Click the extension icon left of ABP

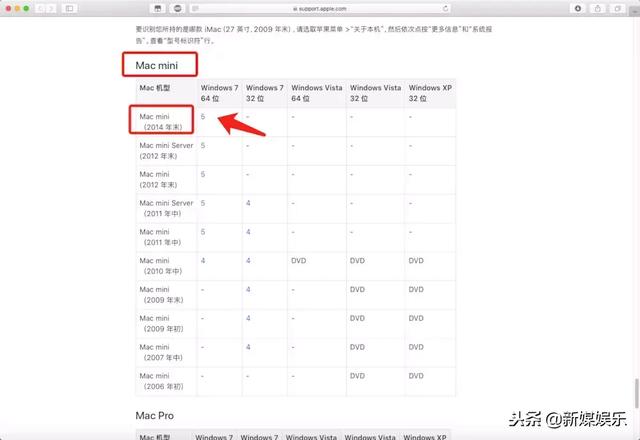(158, 8)
